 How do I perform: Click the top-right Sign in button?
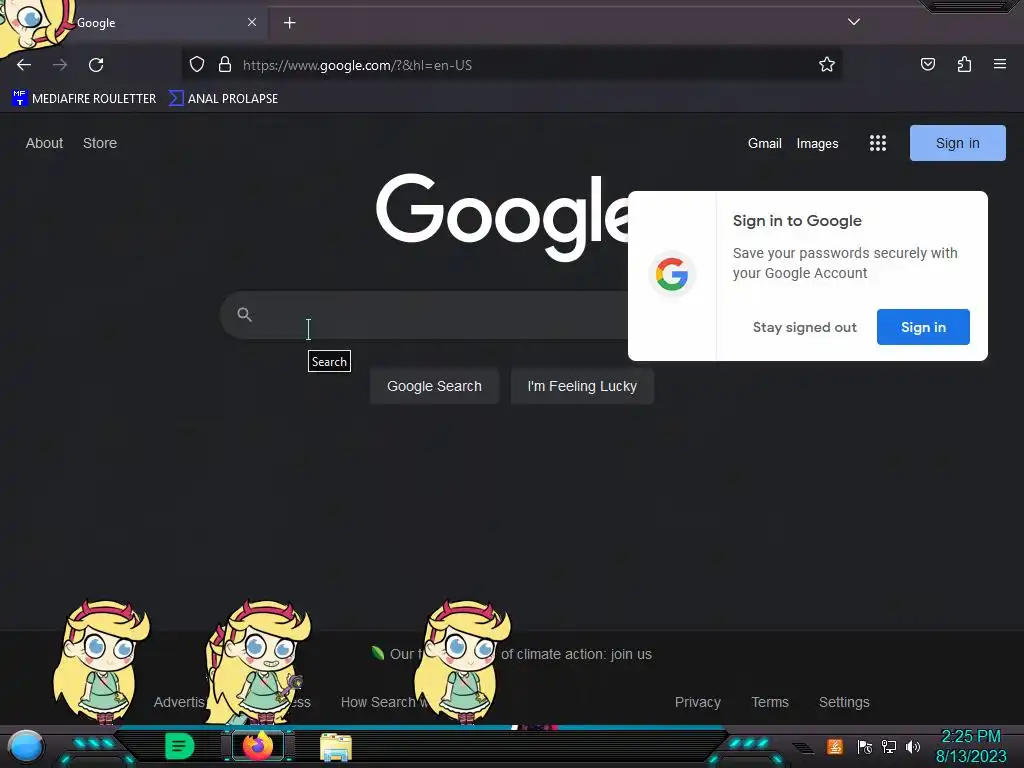957,143
